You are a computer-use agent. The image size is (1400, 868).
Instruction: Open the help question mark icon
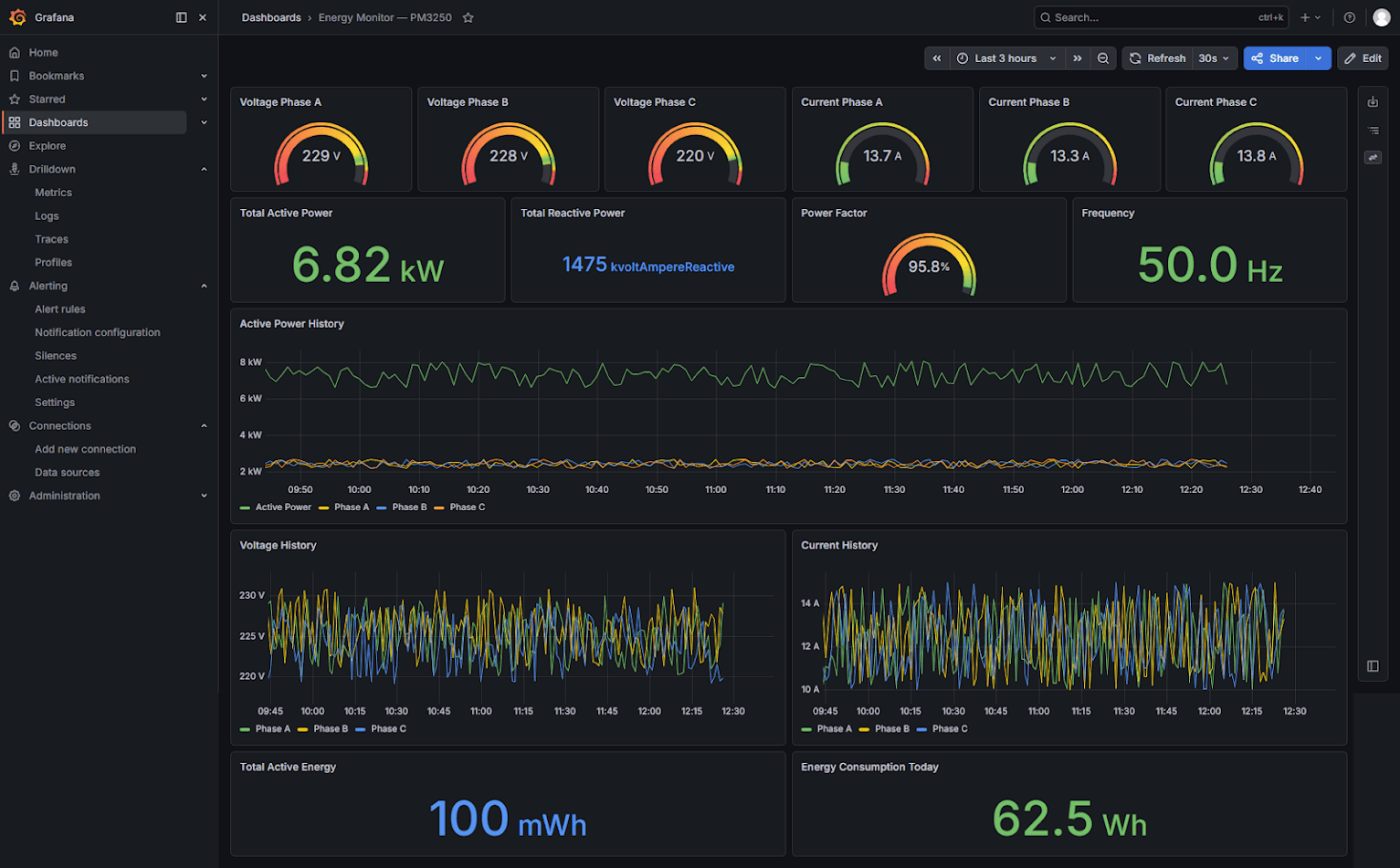click(x=1349, y=17)
